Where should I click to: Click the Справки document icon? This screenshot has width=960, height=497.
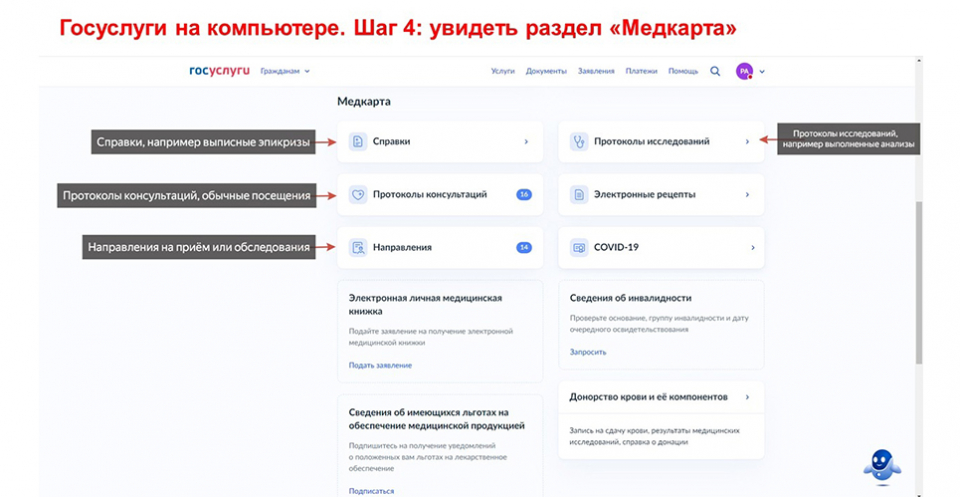point(358,142)
